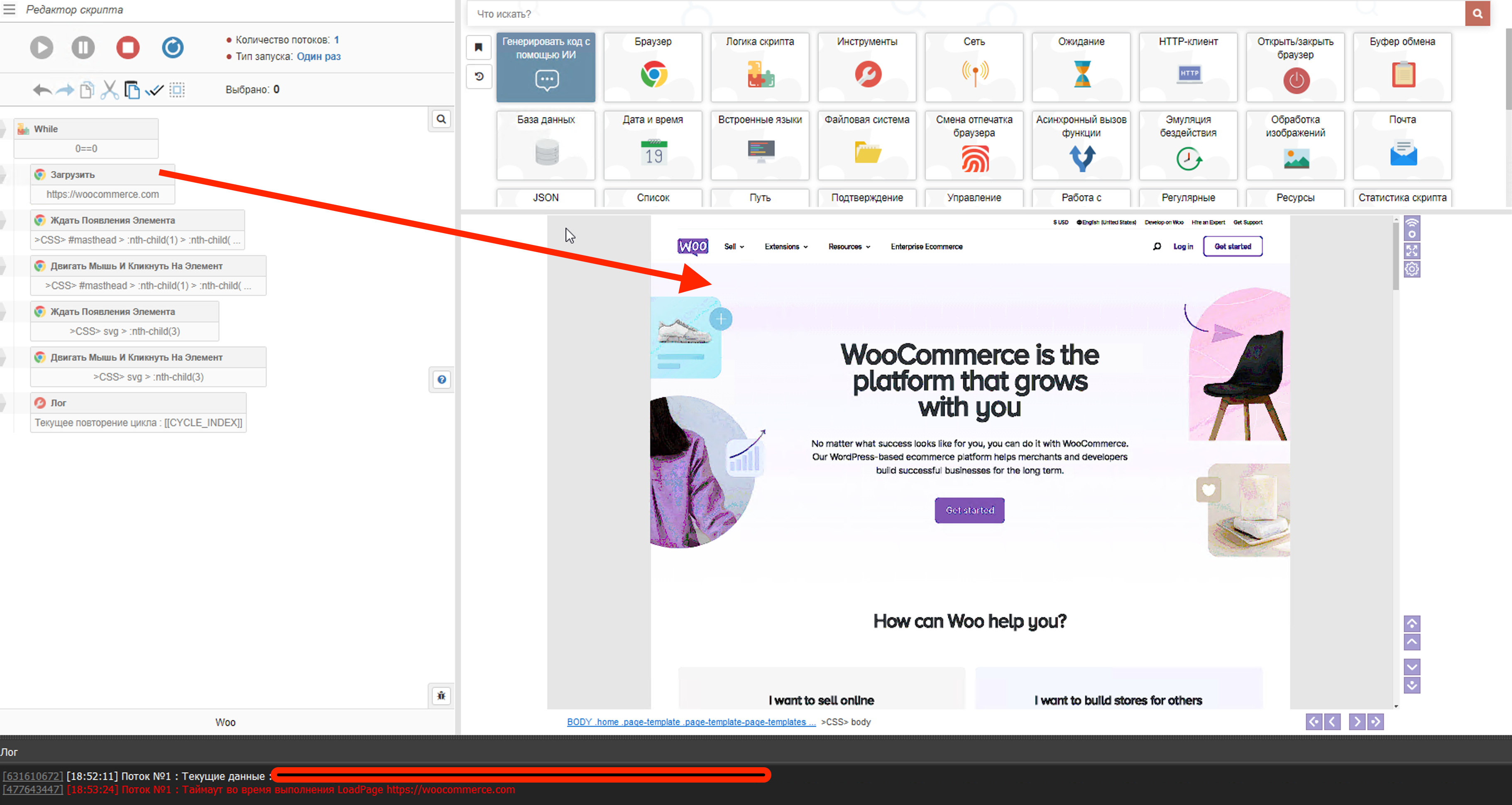Click the scissors cut icon
The height and width of the screenshot is (805, 1512).
pyautogui.click(x=109, y=90)
